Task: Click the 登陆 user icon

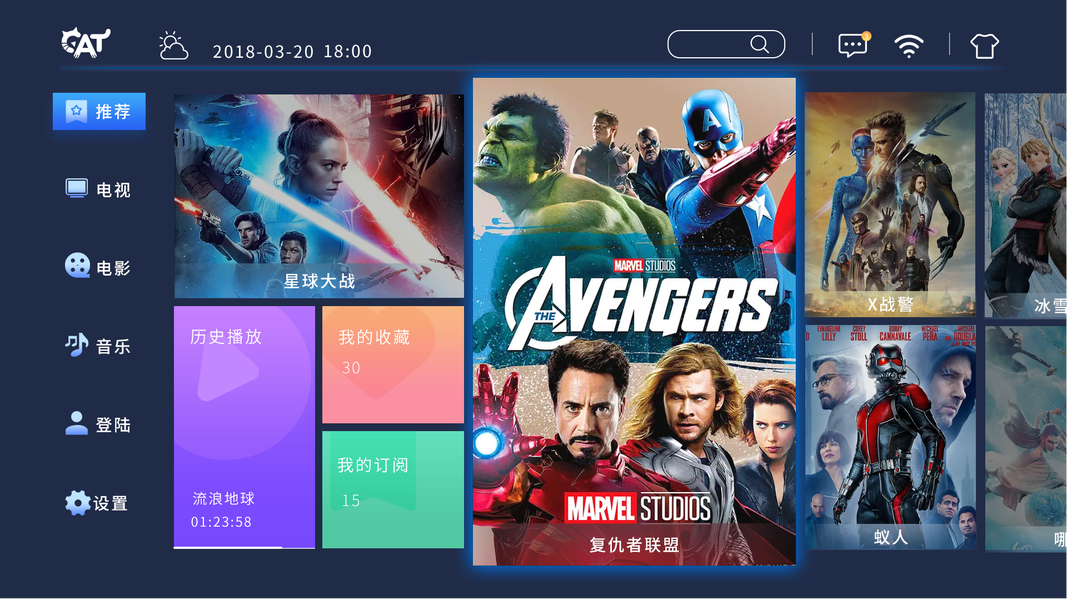Action: pyautogui.click(x=76, y=423)
